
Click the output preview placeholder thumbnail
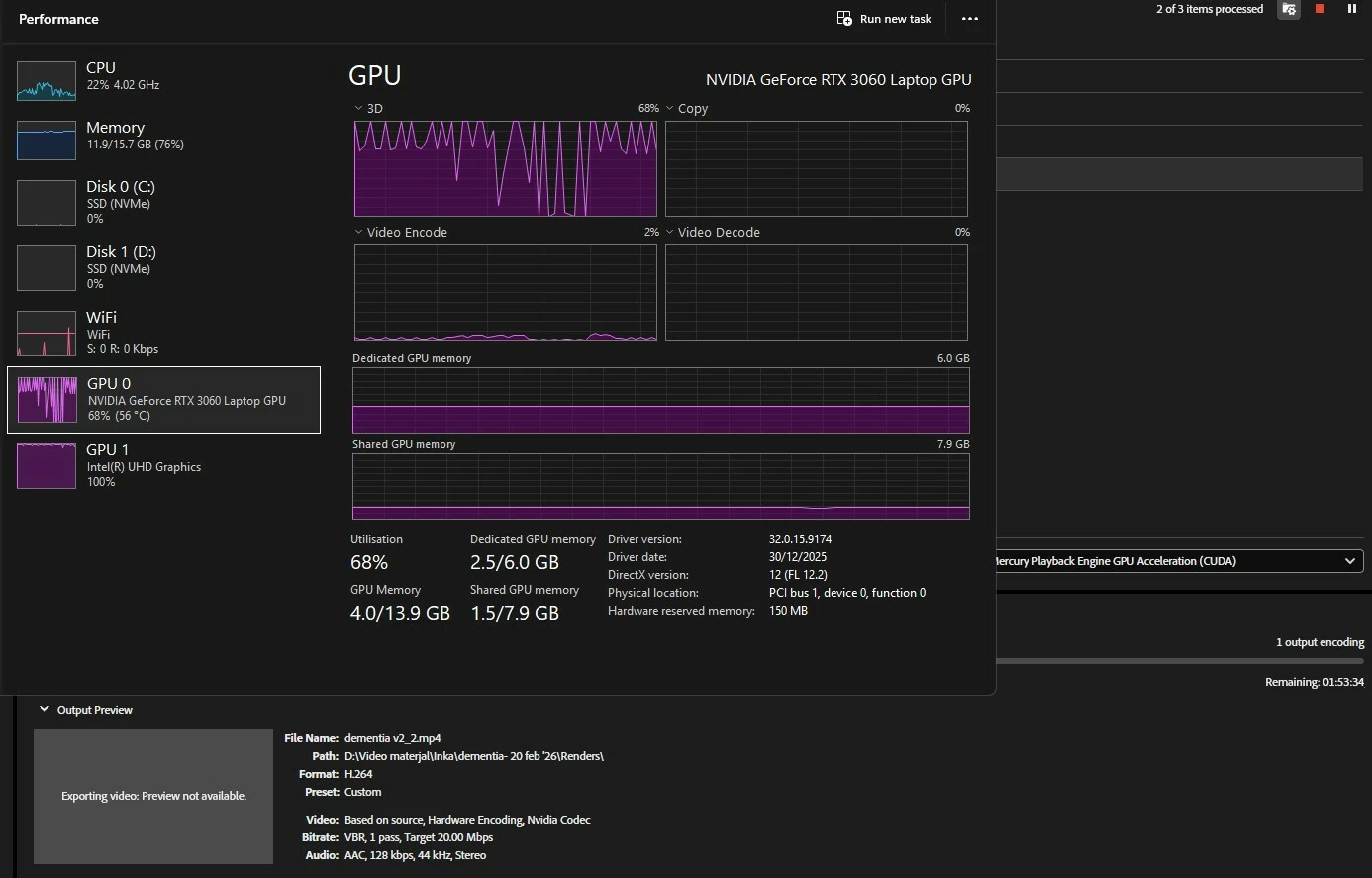(x=153, y=796)
